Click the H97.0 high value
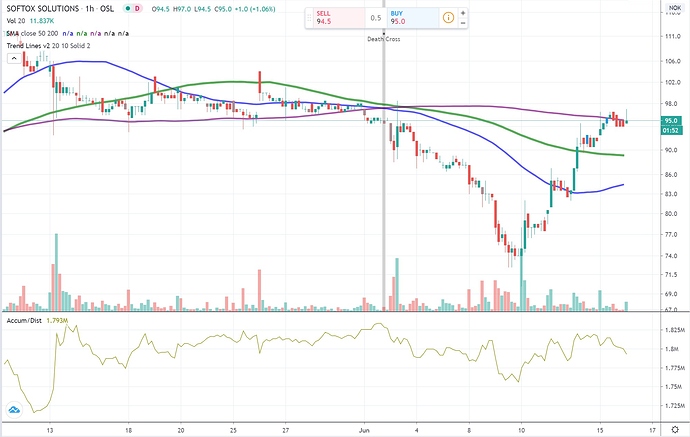690x437 pixels. click(x=182, y=9)
